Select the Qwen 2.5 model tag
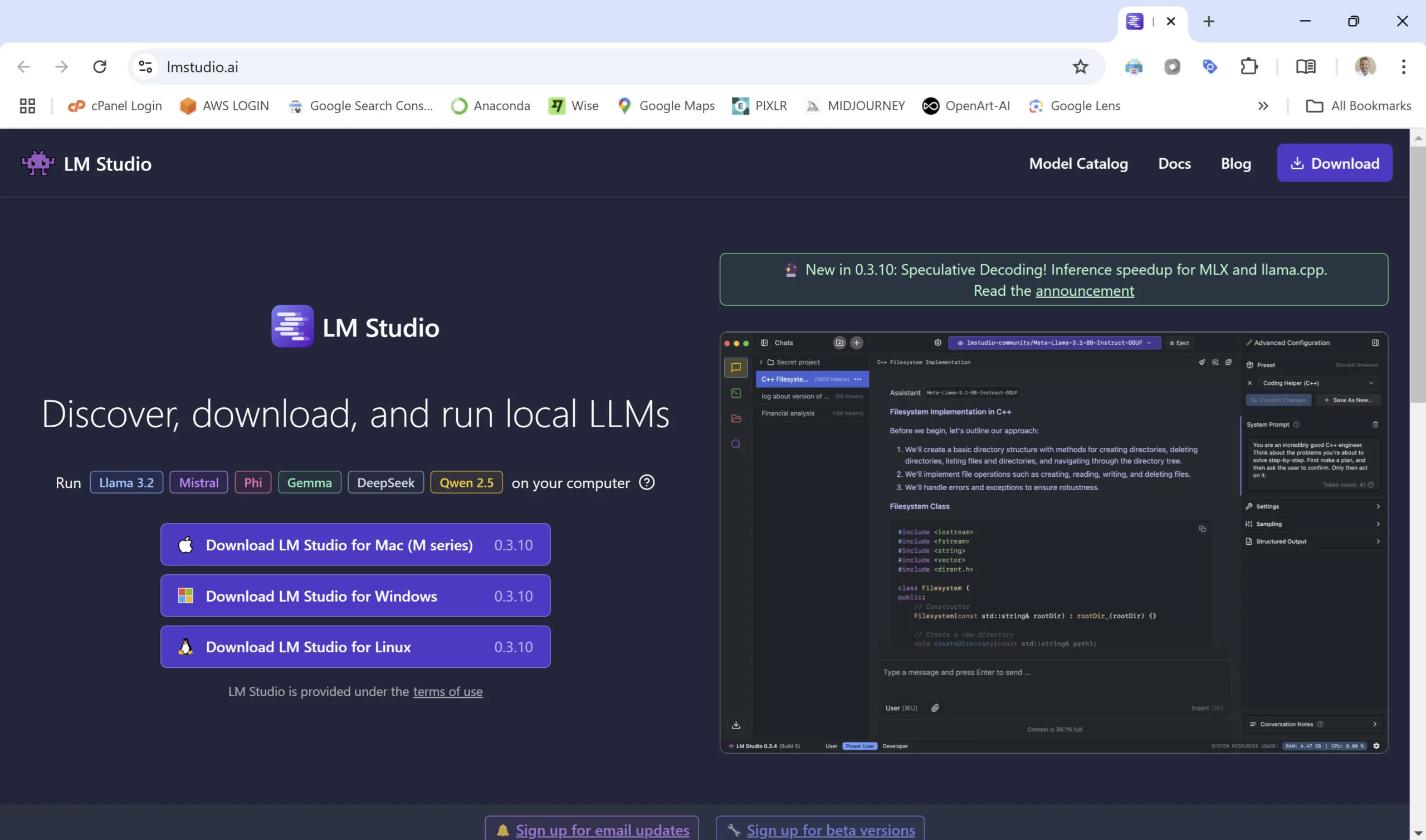The height and width of the screenshot is (840, 1426). (x=466, y=483)
